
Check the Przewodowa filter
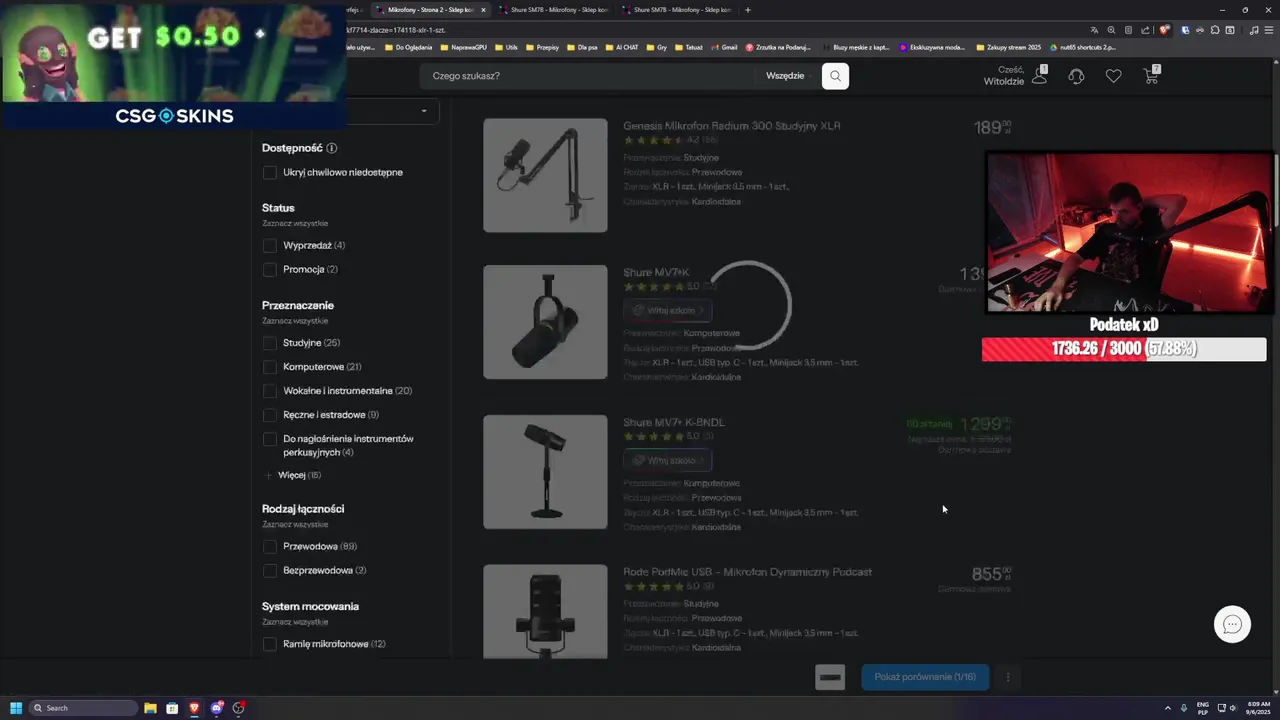(x=269, y=547)
